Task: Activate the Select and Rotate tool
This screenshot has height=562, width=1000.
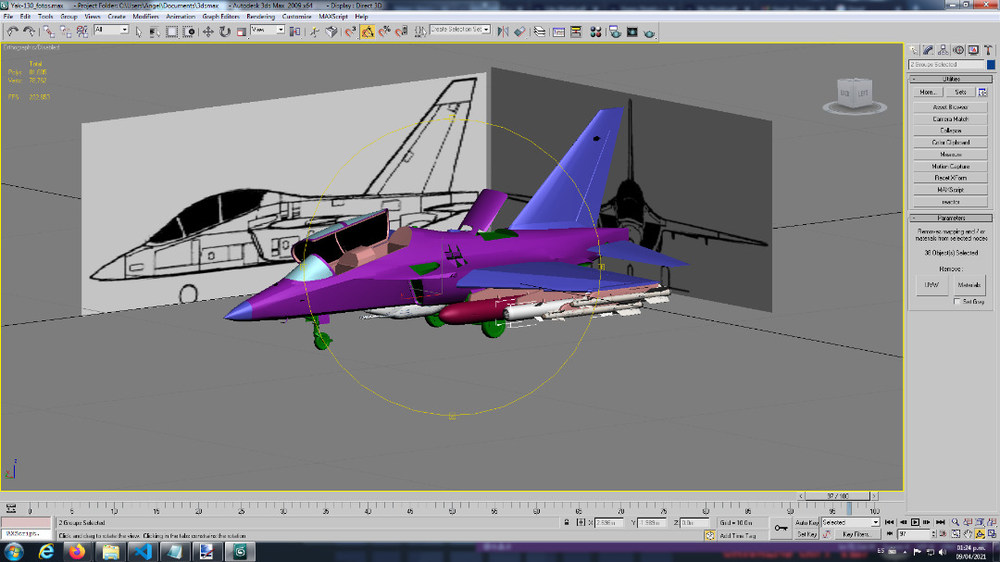Action: click(224, 31)
